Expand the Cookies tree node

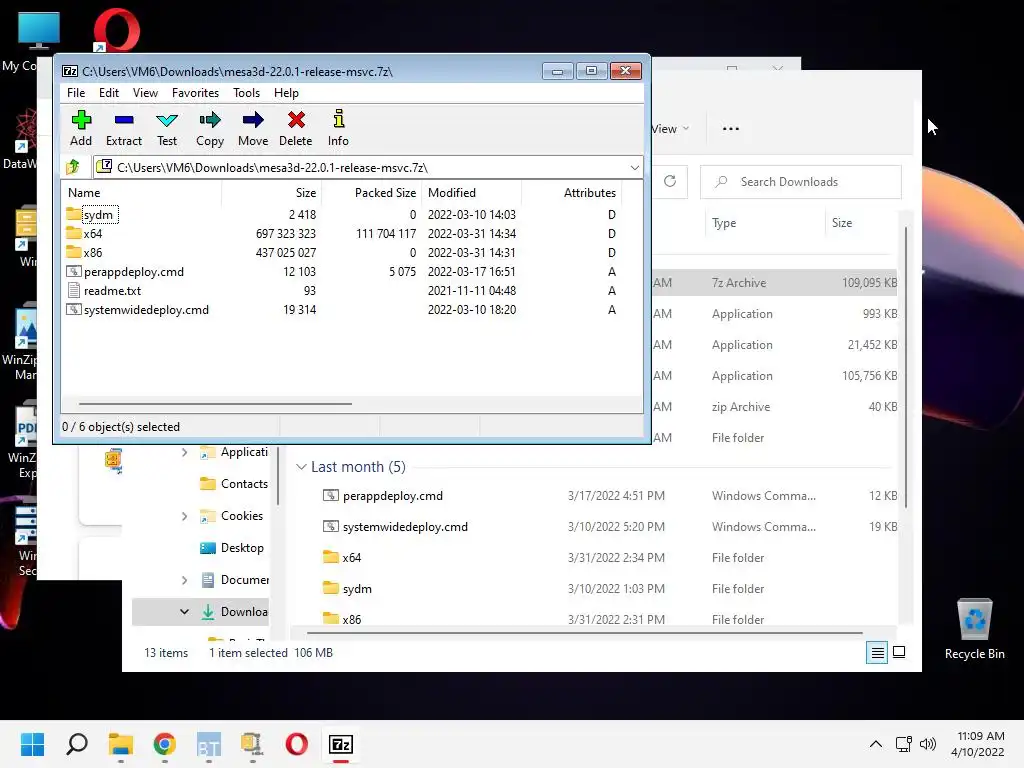click(x=184, y=516)
